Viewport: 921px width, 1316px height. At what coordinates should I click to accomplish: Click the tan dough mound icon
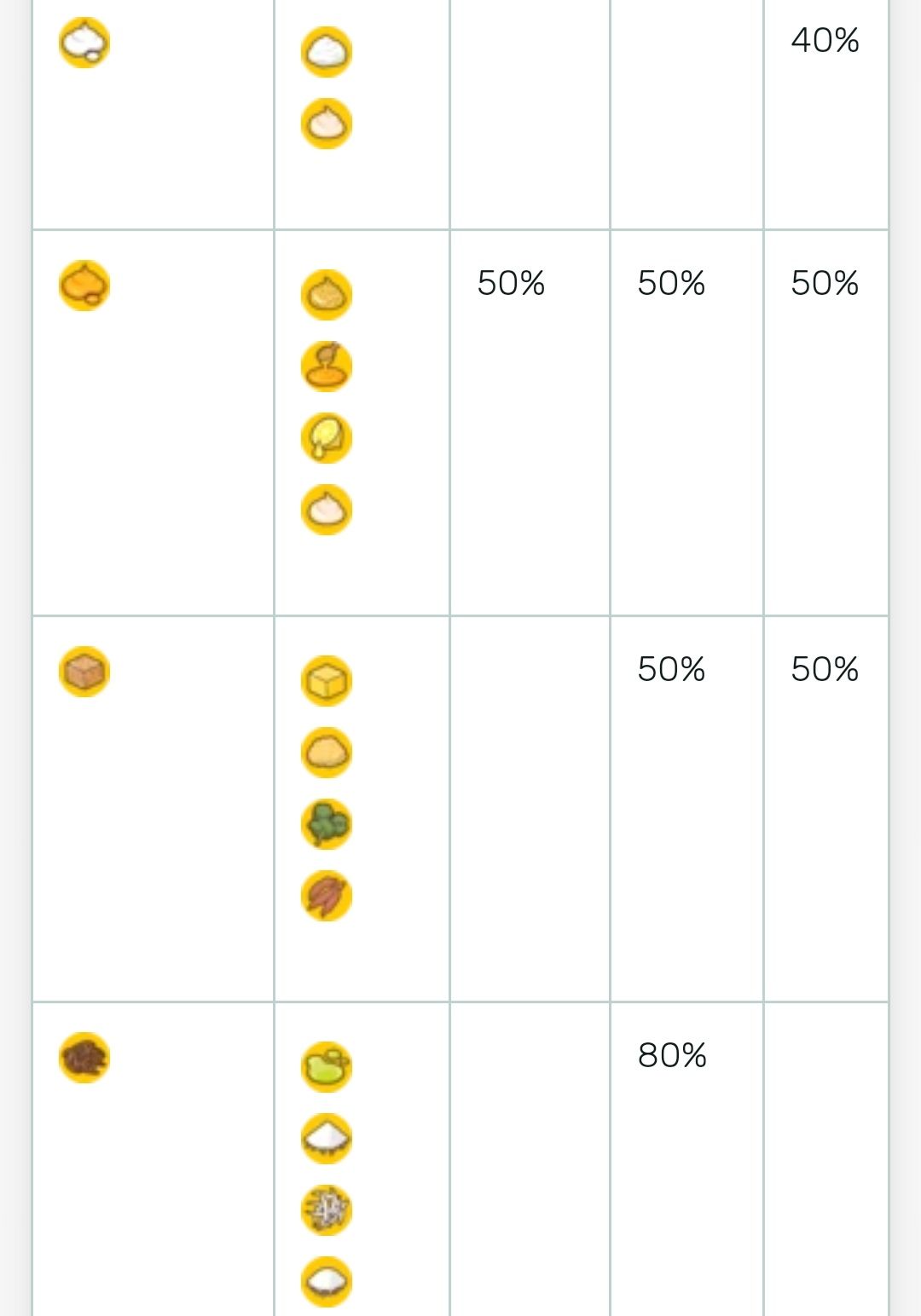point(327,753)
